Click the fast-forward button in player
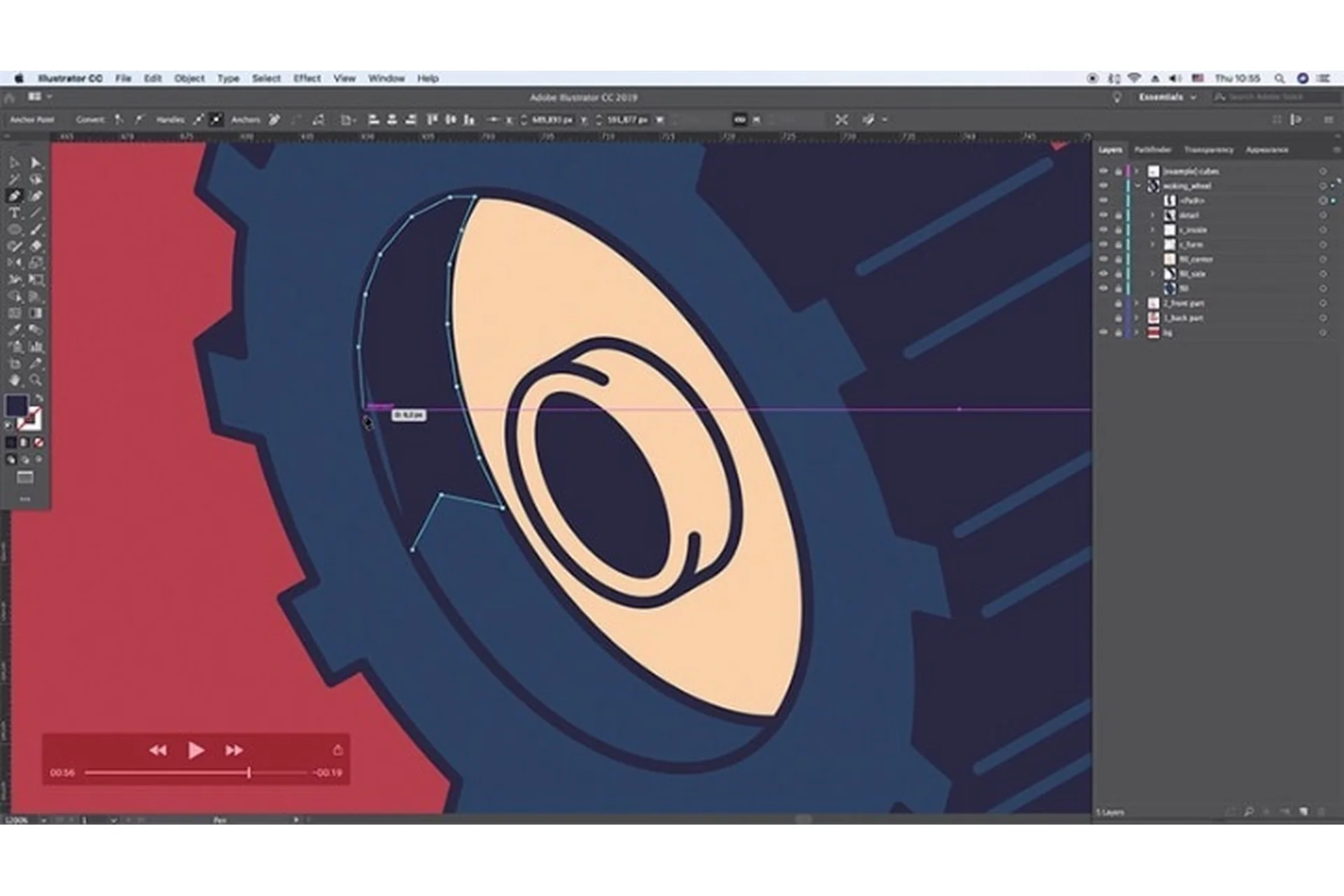 [234, 750]
